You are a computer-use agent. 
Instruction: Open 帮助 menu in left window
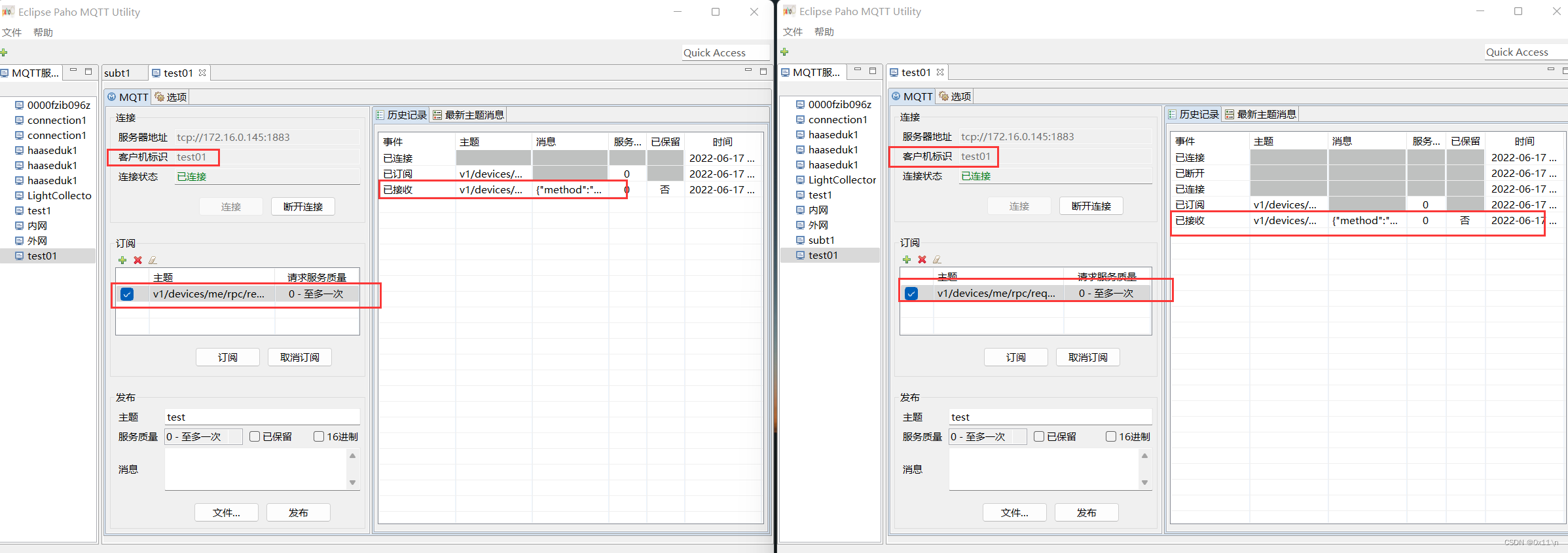pos(43,32)
